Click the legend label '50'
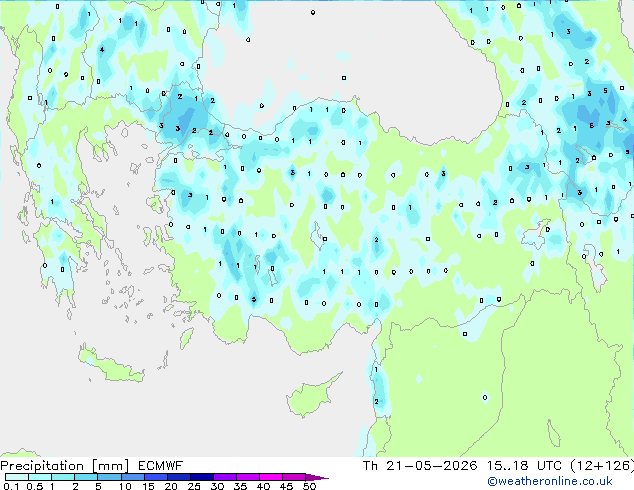 (x=309, y=486)
